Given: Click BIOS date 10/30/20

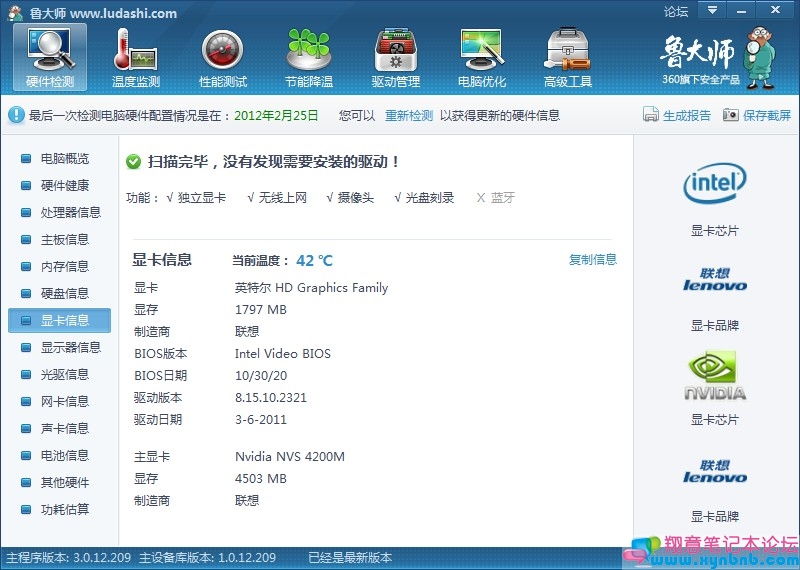Looking at the screenshot, I should 261,376.
